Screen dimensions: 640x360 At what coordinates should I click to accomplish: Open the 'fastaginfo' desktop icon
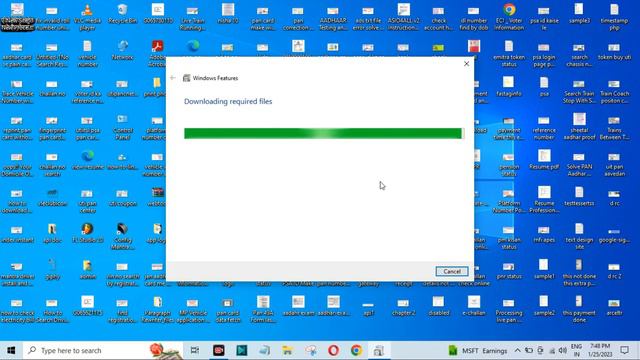tap(509, 87)
